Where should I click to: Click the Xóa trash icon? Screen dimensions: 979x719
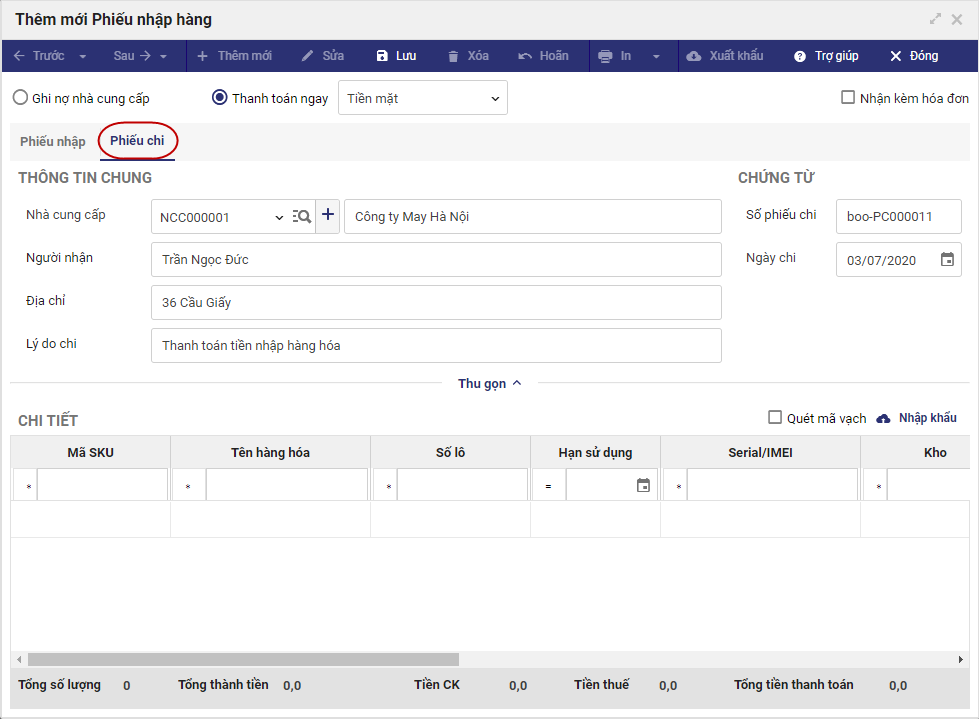454,56
